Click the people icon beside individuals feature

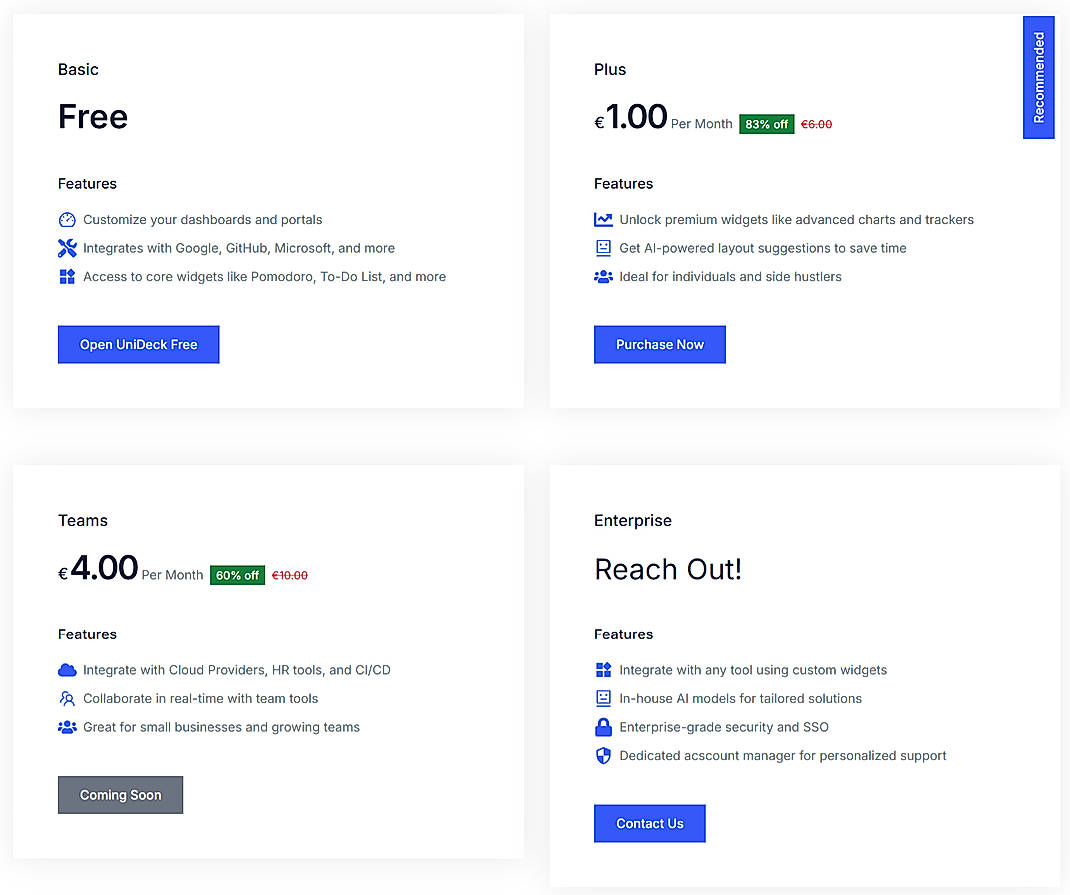(603, 276)
